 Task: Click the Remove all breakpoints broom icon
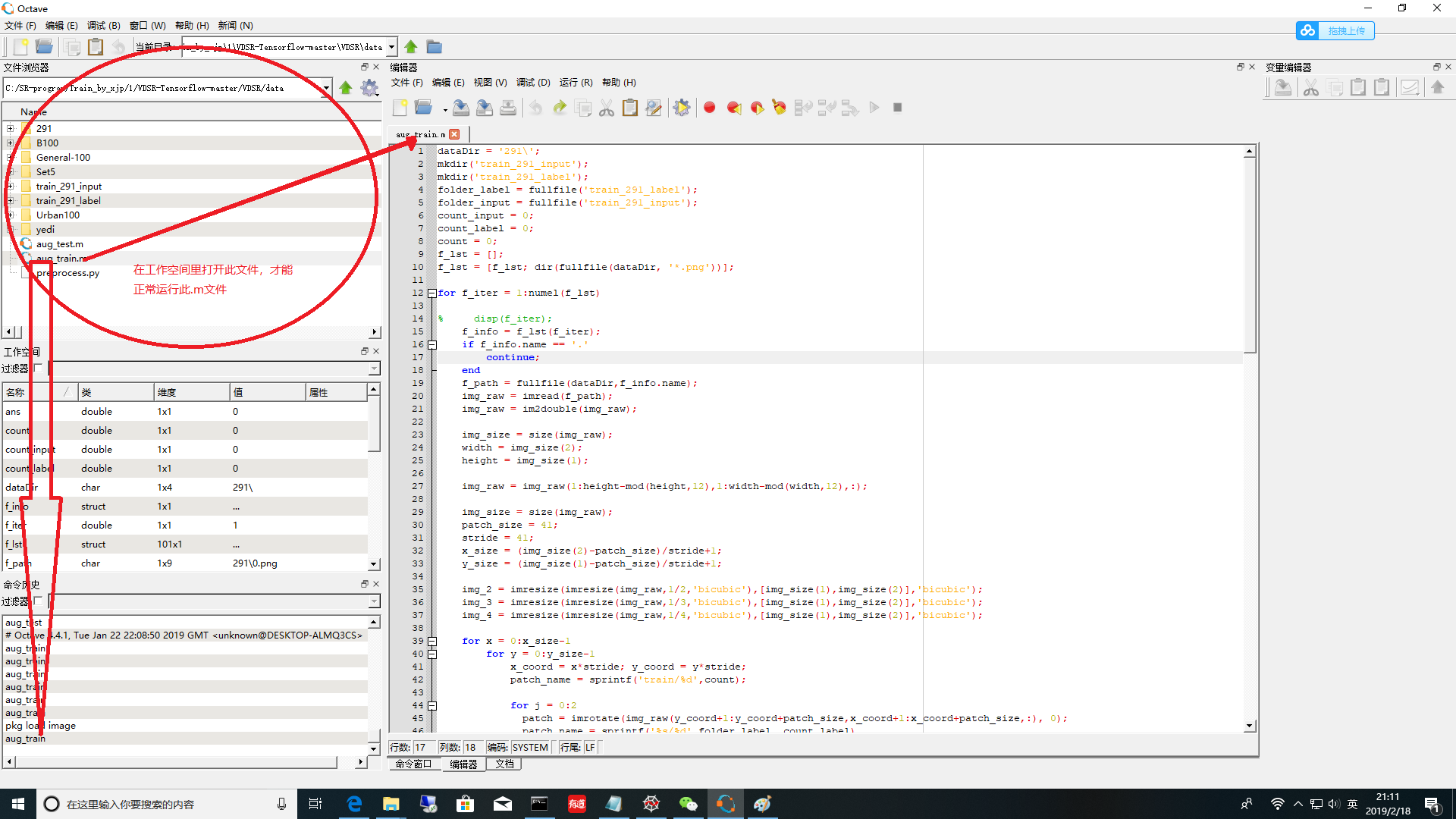point(779,108)
